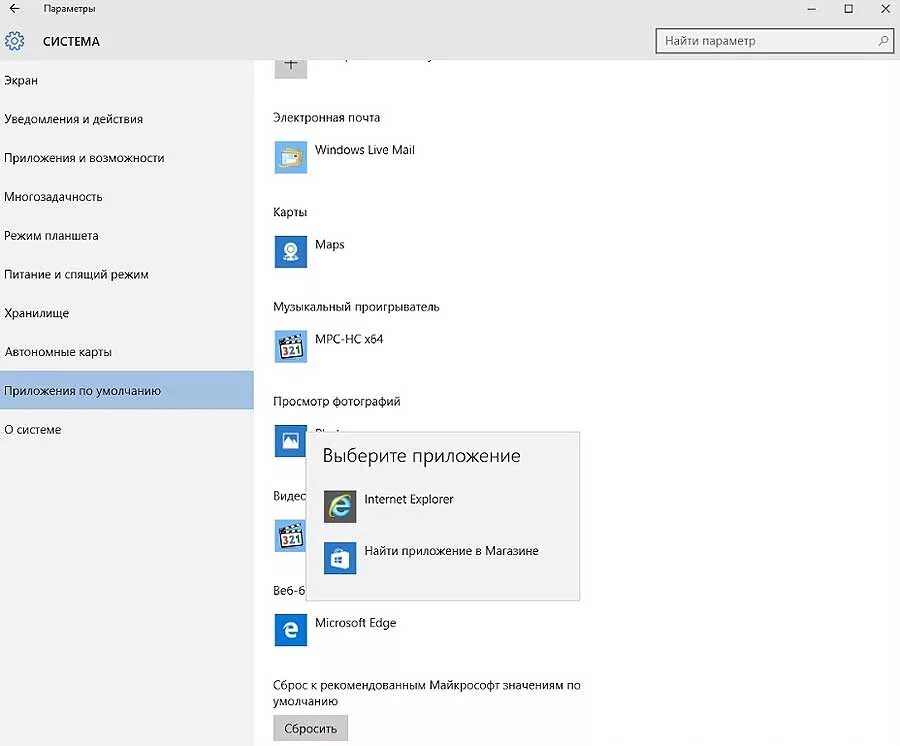Select Автономные карты

click(126, 352)
